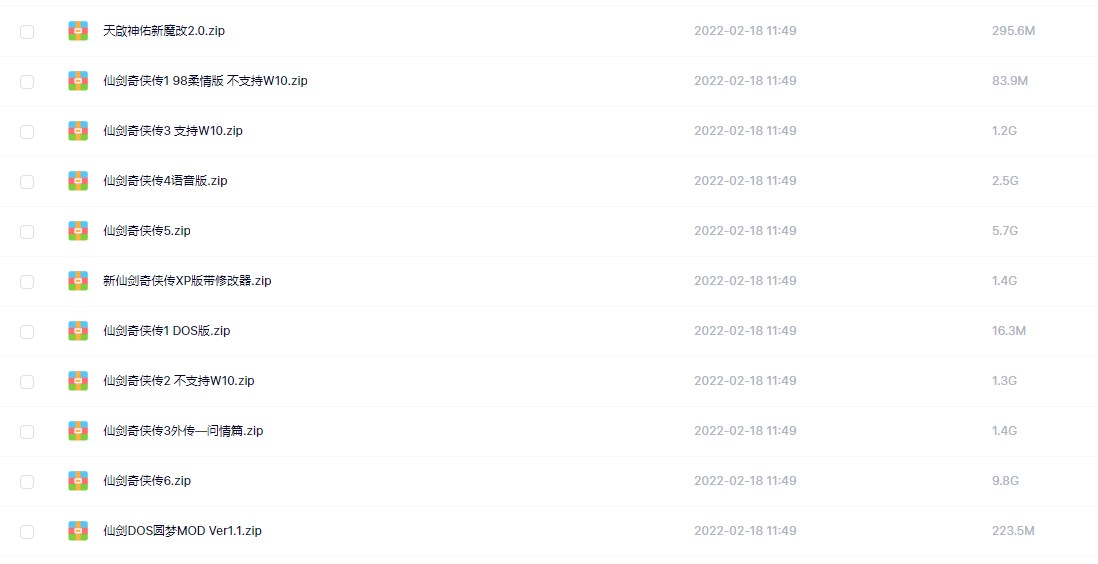Click archive icon next to 仙剑奇侠传5.zip

click(78, 231)
